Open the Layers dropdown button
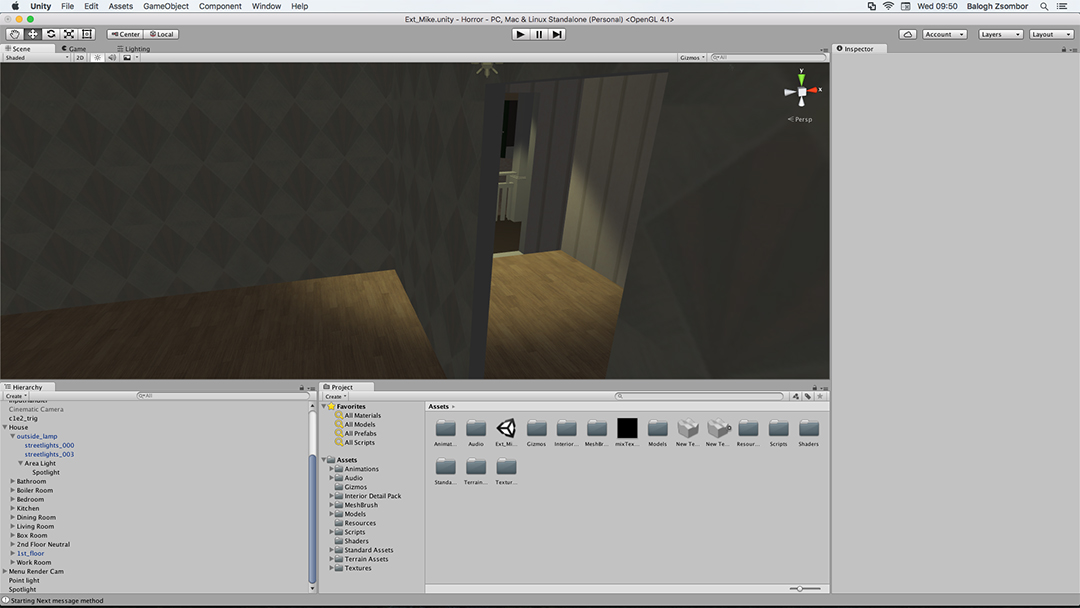The width and height of the screenshot is (1080, 608). point(999,34)
